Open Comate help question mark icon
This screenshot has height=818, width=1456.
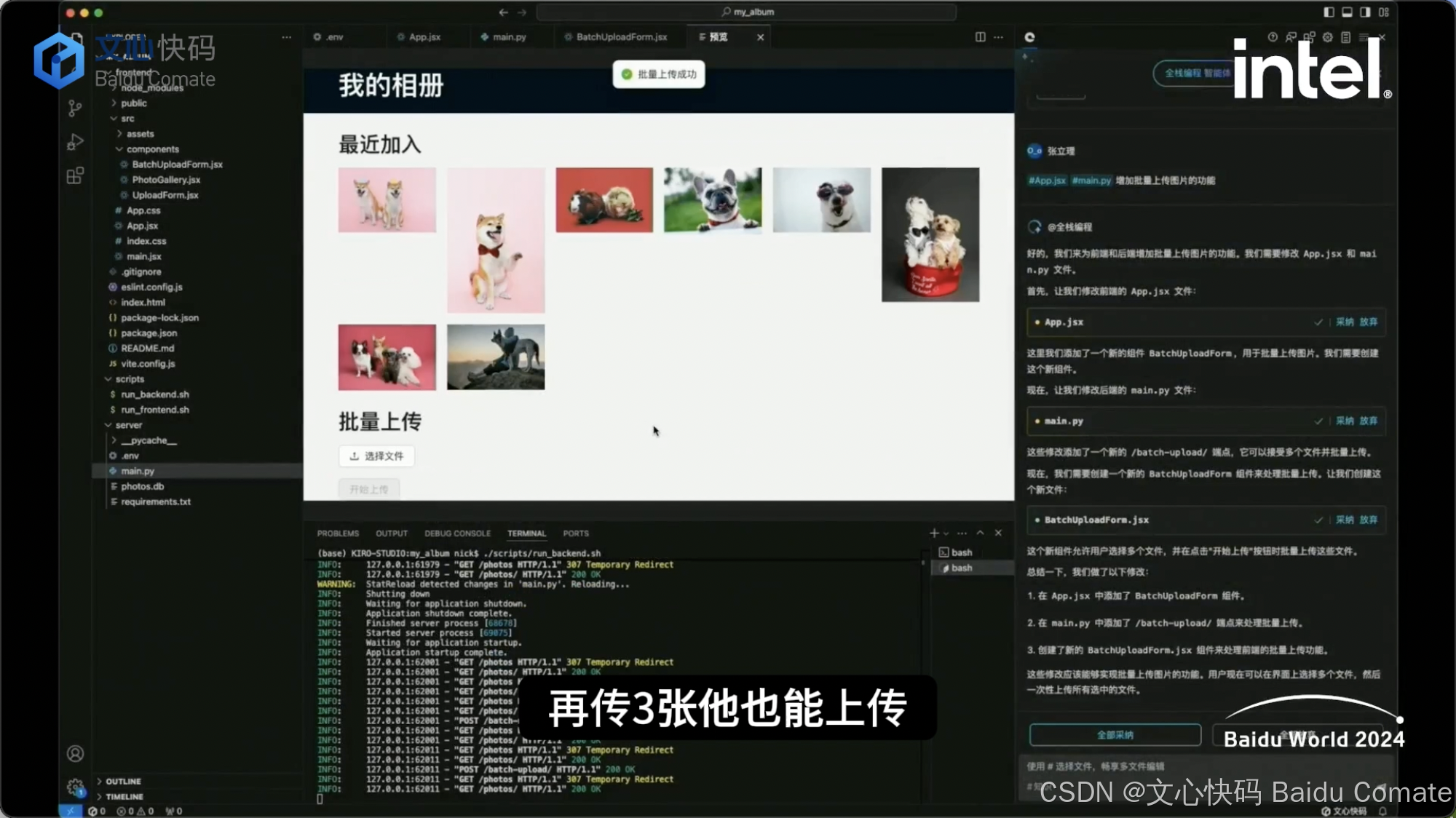1272,37
